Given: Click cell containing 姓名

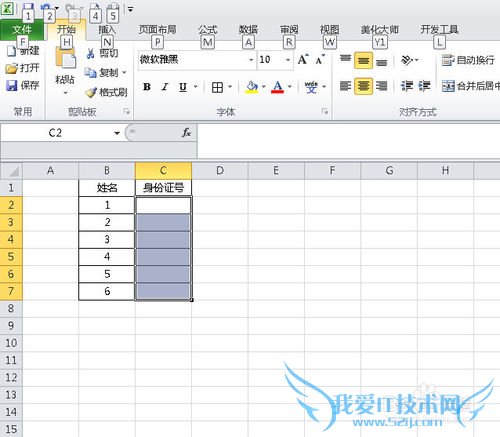Looking at the screenshot, I should pyautogui.click(x=107, y=188).
